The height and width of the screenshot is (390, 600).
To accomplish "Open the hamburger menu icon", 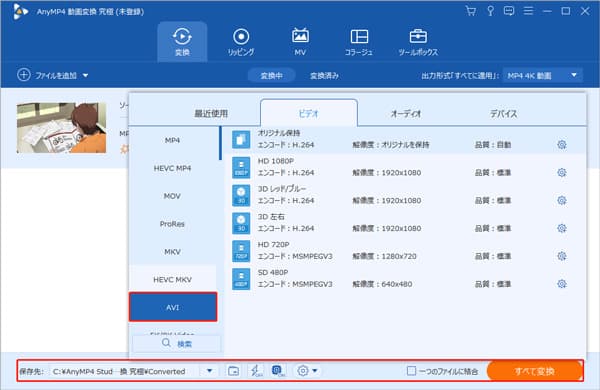I will (x=528, y=11).
